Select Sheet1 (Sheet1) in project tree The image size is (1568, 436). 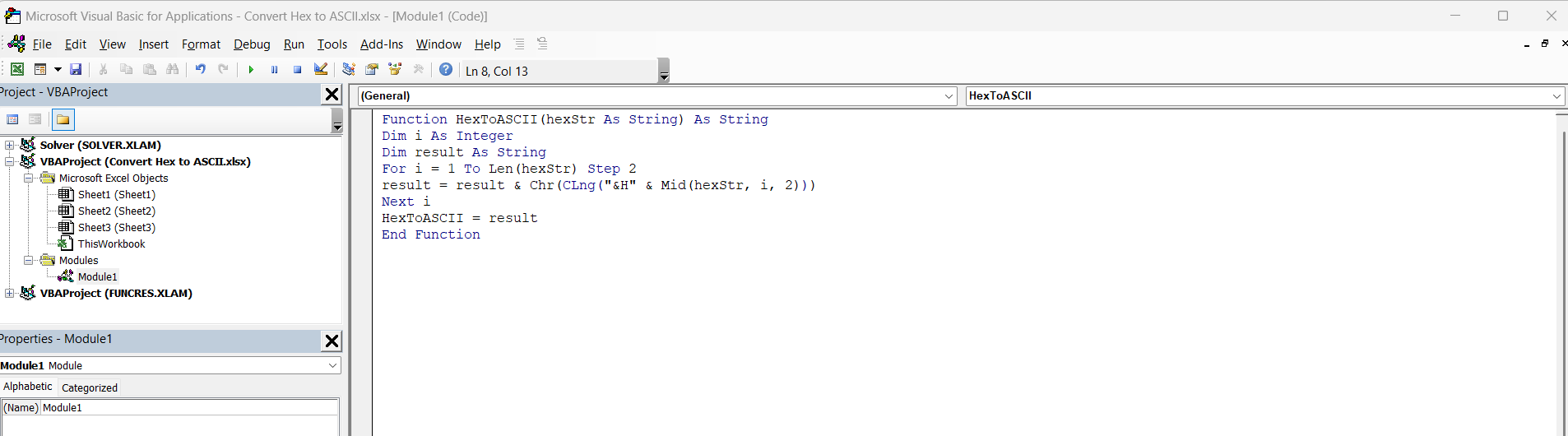[116, 195]
